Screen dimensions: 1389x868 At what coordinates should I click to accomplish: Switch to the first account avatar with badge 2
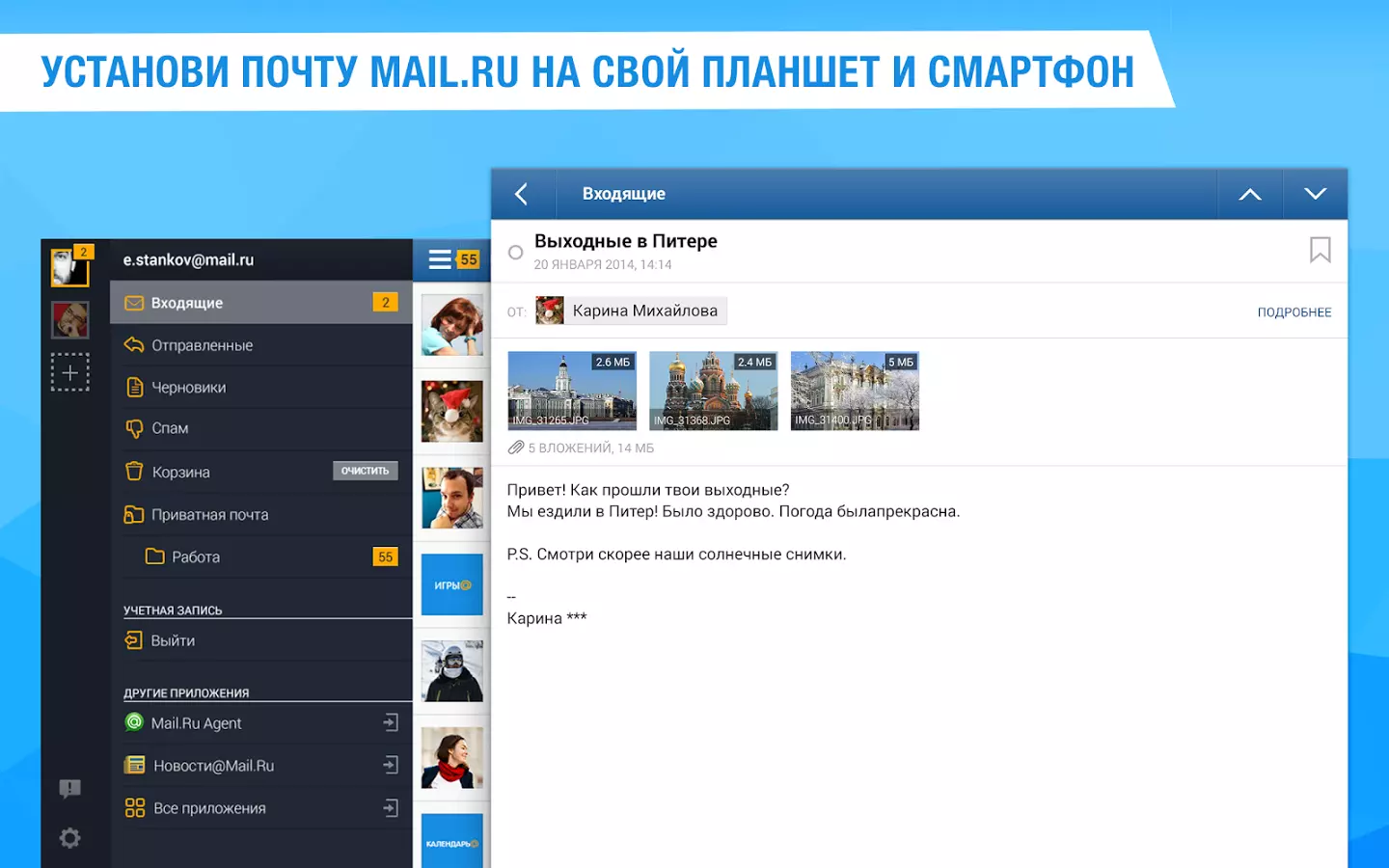click(x=70, y=266)
